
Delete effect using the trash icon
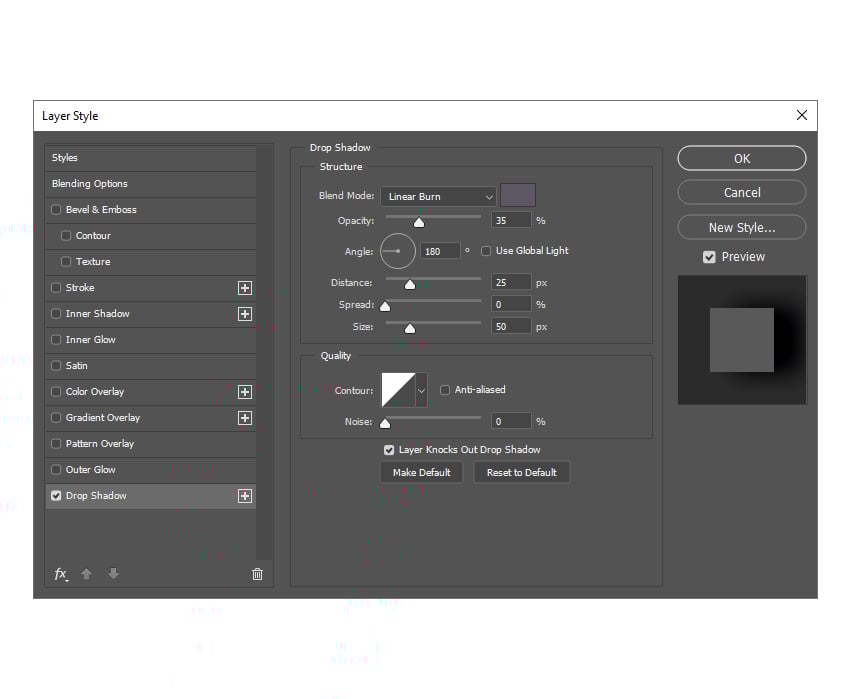pyautogui.click(x=257, y=573)
